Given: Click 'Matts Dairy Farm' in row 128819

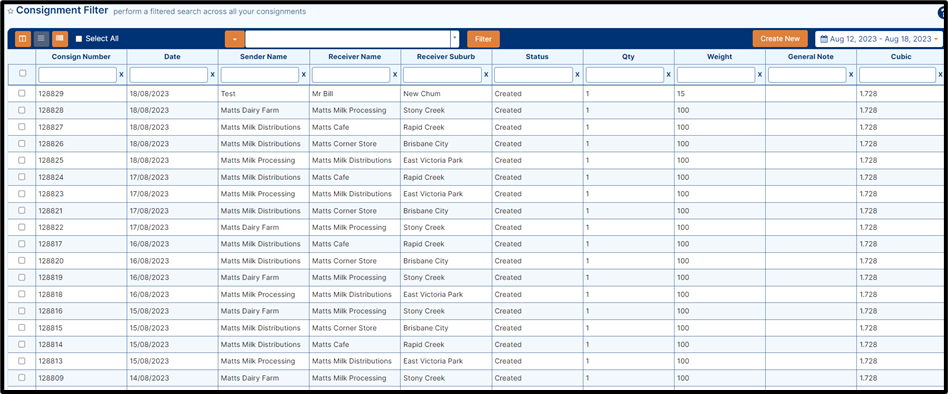Looking at the screenshot, I should [264, 277].
